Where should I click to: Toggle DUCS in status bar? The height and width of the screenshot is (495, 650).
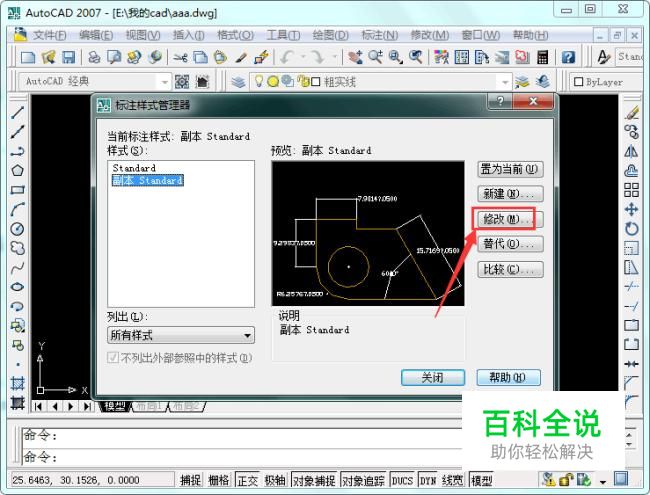(x=402, y=480)
